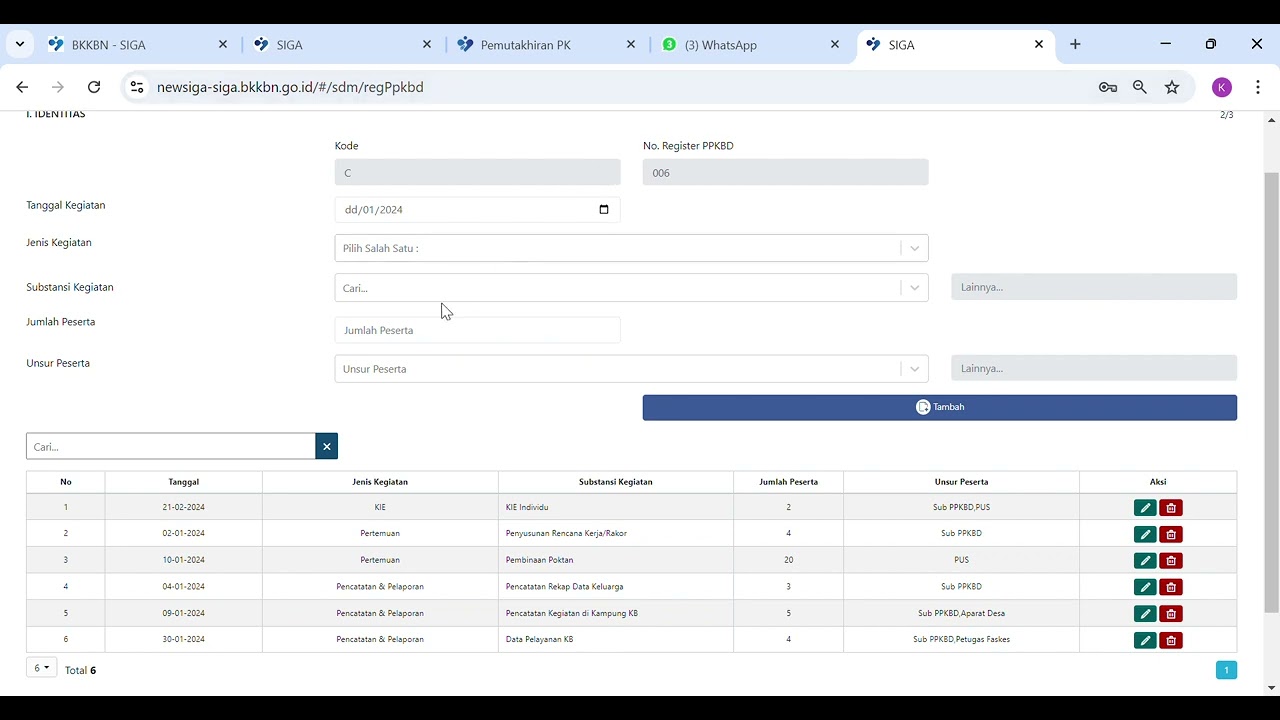Delete the Data Pelayanan KB row
Image resolution: width=1280 pixels, height=720 pixels.
(x=1171, y=640)
